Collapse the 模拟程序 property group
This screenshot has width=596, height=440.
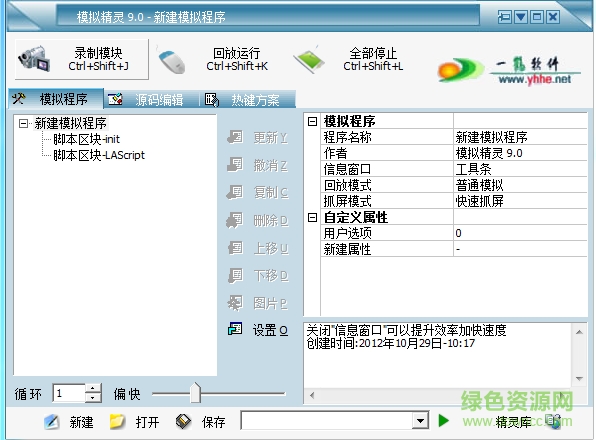coord(312,122)
